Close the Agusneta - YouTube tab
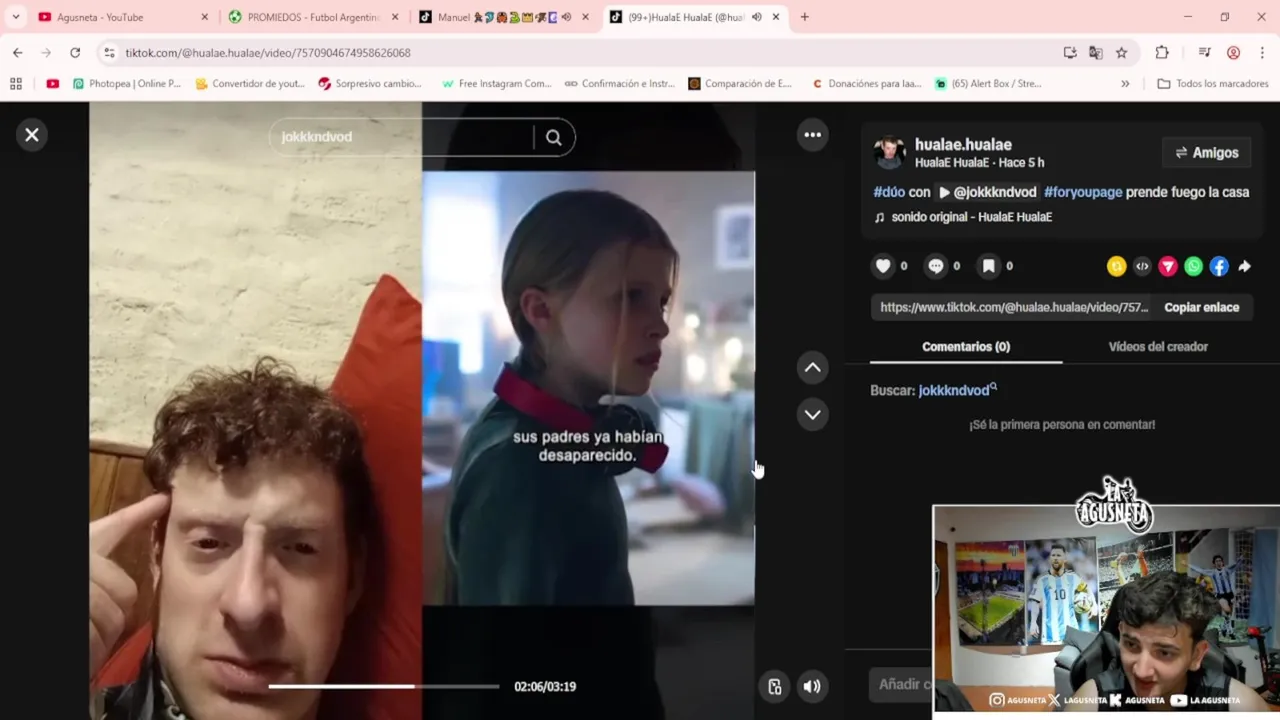1280x720 pixels. [205, 17]
